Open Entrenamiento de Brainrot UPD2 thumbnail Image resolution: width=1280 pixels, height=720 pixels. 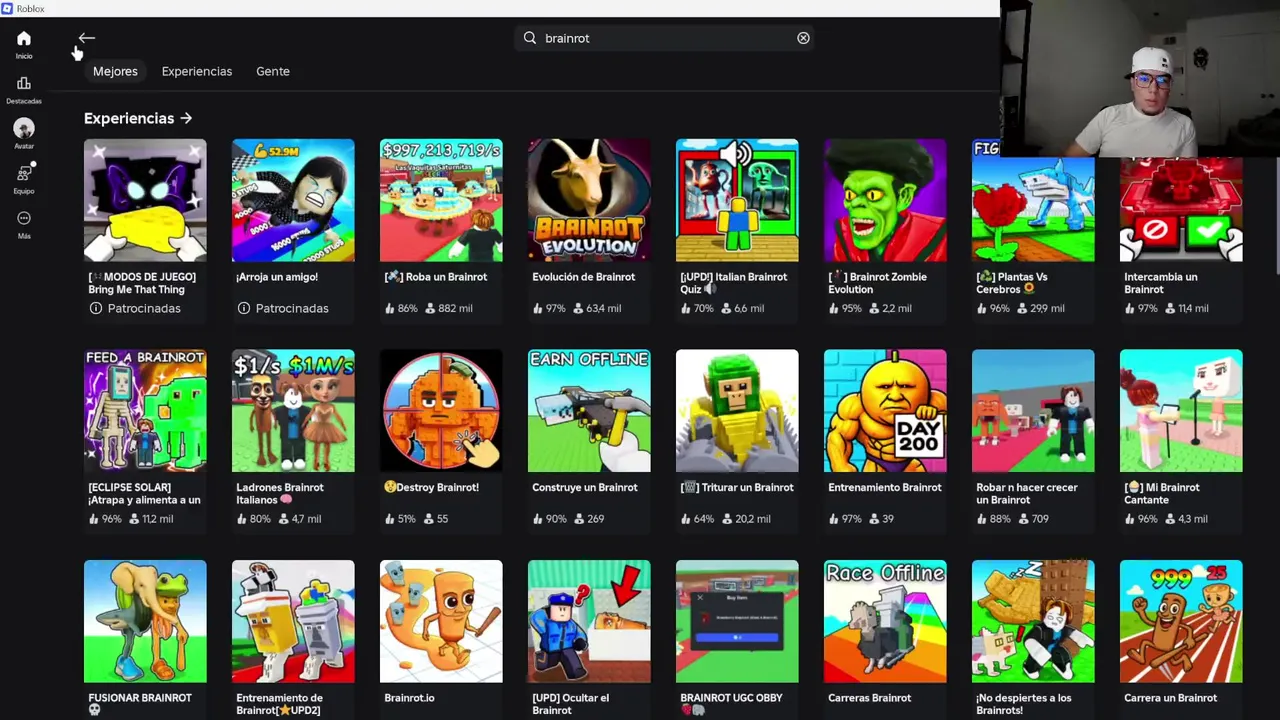pos(293,621)
